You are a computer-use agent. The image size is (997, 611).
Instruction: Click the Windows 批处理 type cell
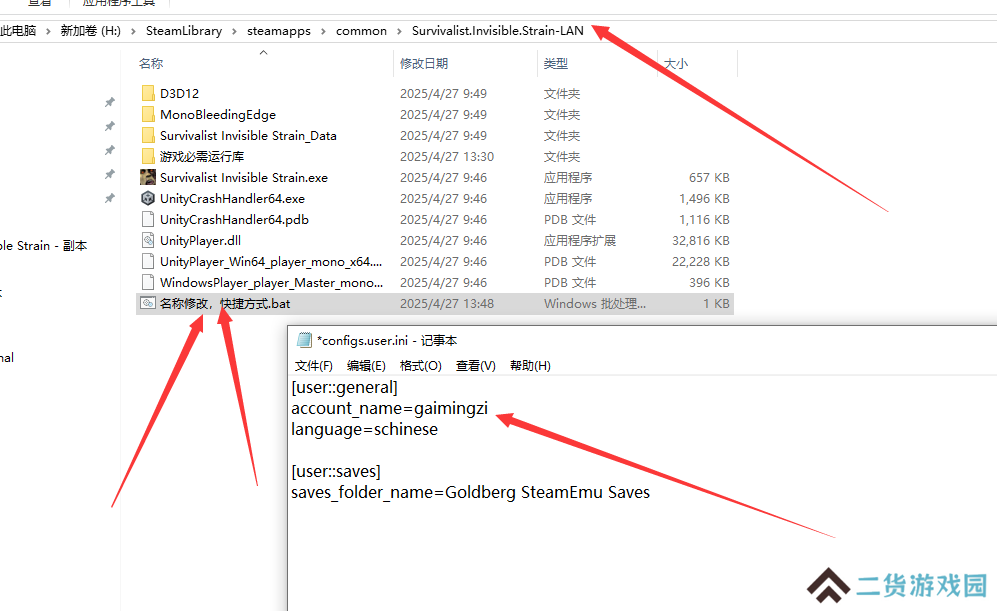595,303
